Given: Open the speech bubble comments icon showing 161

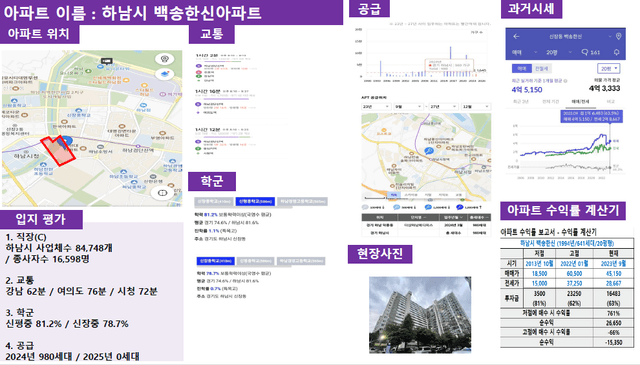Looking at the screenshot, I should 585,52.
